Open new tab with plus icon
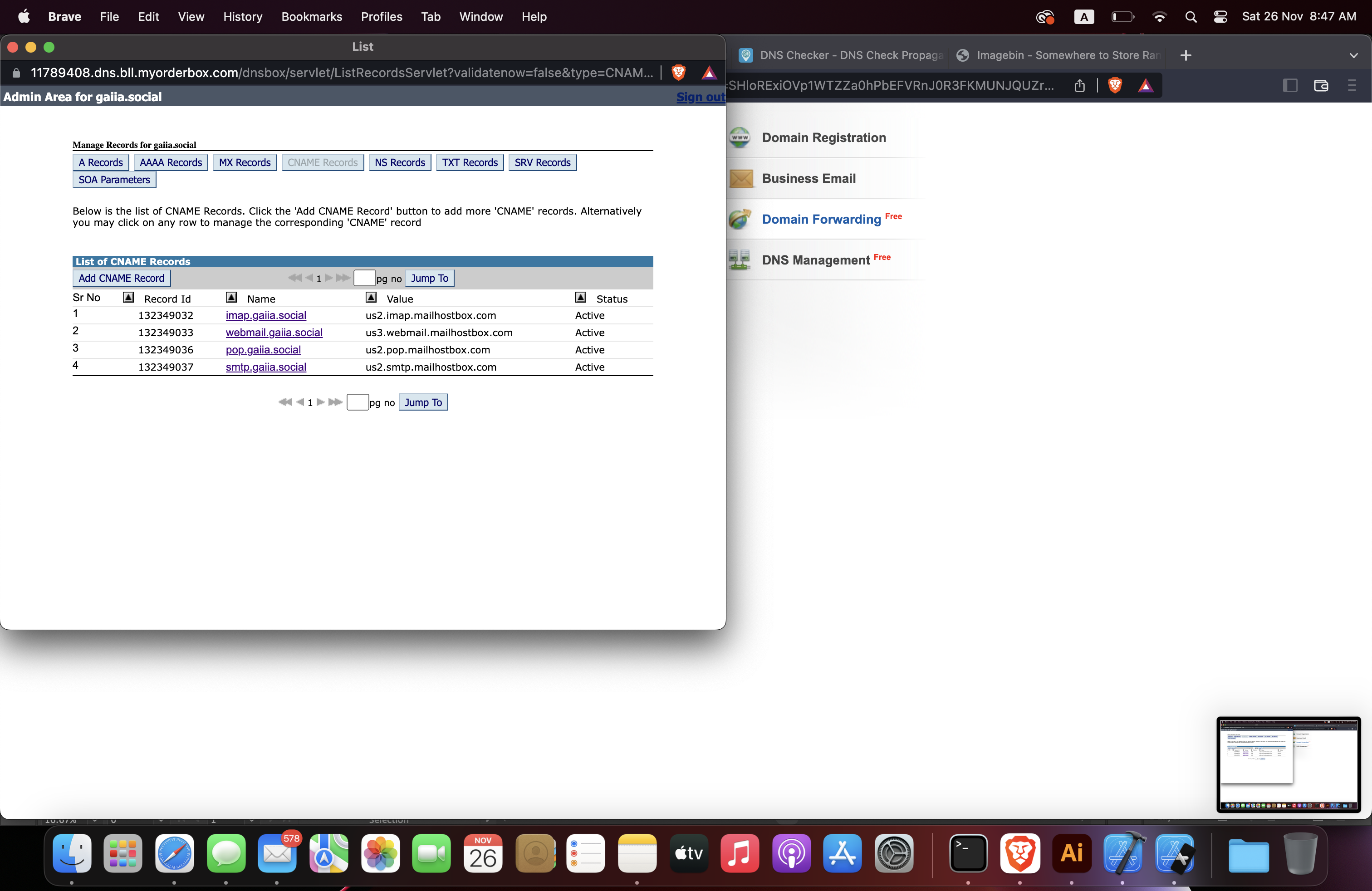1372x891 pixels. point(1186,55)
